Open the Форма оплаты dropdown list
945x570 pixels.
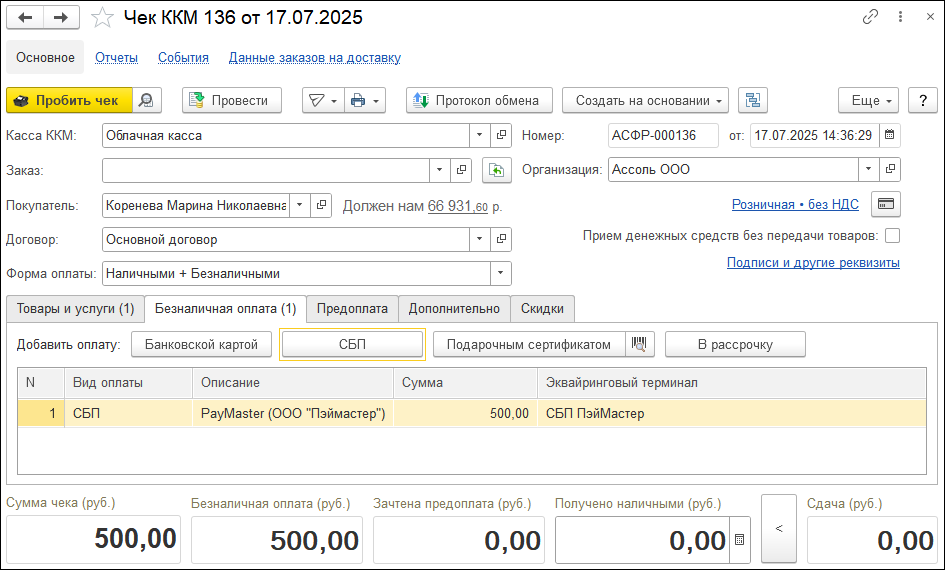(x=499, y=273)
